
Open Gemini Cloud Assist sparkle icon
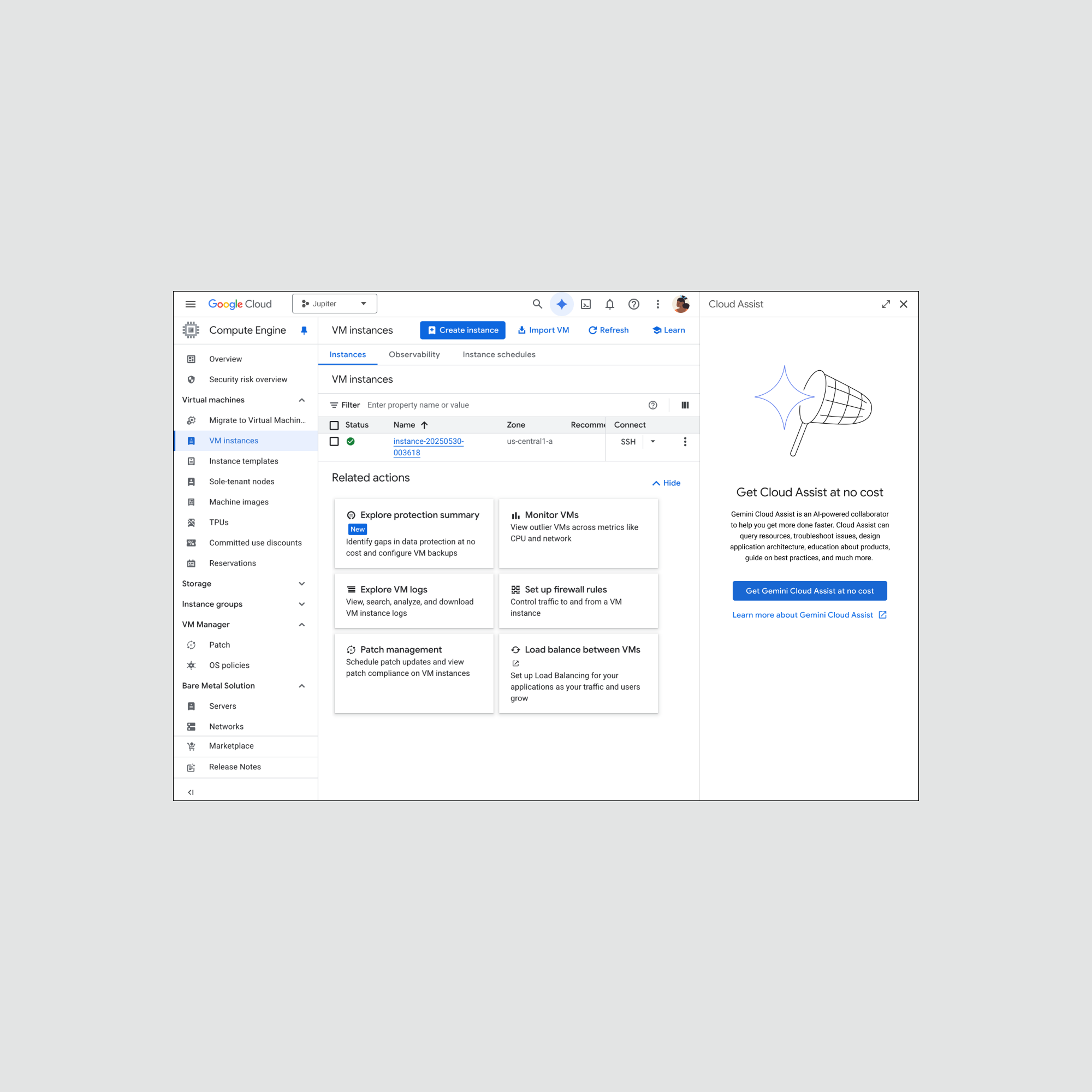click(x=561, y=304)
